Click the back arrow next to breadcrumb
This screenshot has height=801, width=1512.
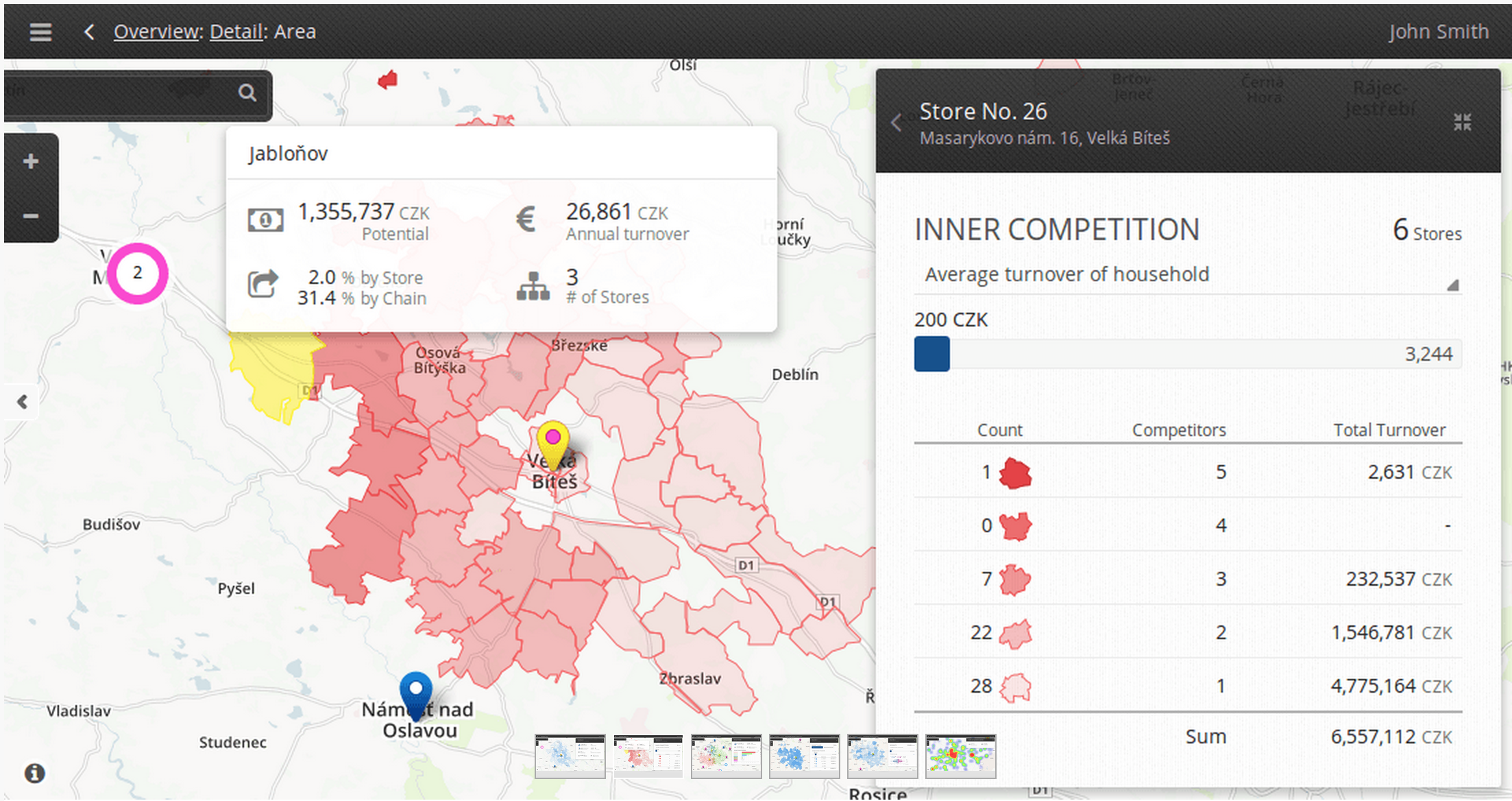(88, 32)
